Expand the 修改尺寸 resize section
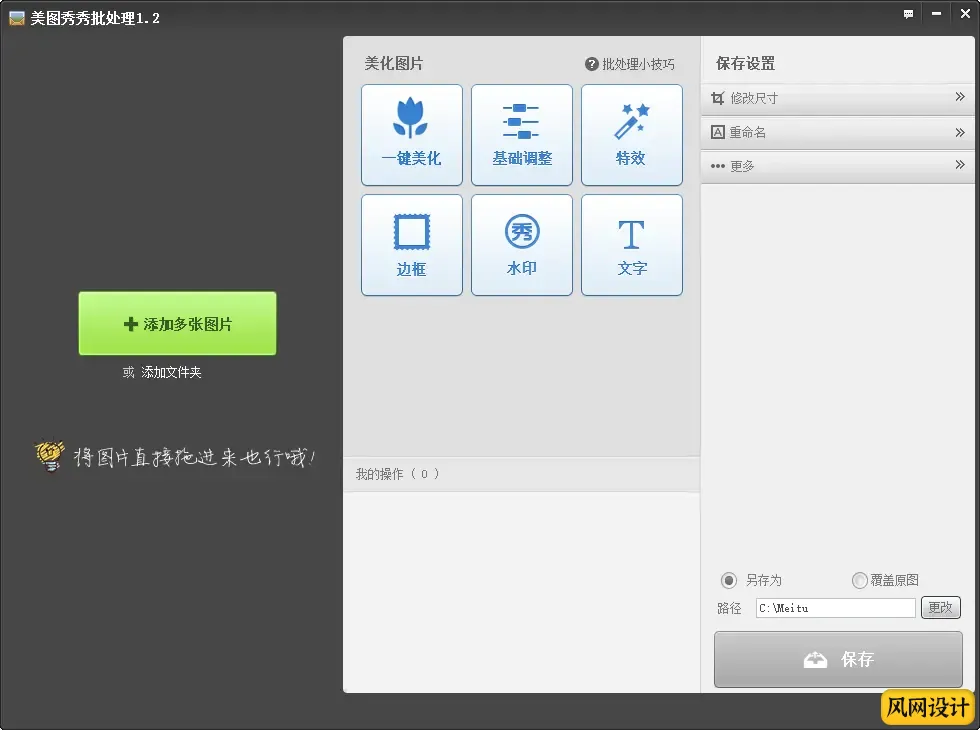Image resolution: width=980 pixels, height=730 pixels. pos(837,98)
